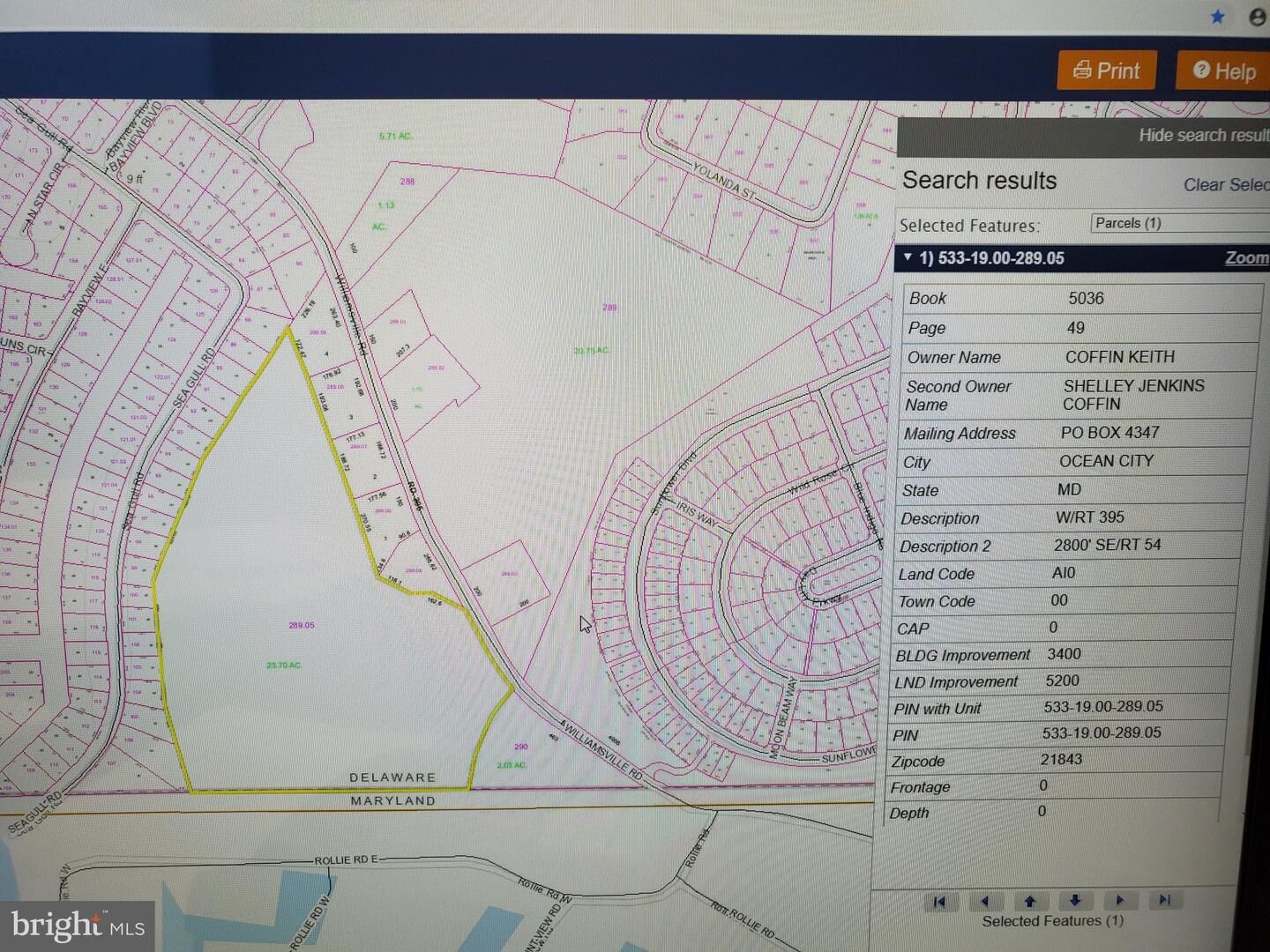Hide the search results panel
Viewport: 1270px width, 952px height.
[x=1202, y=135]
